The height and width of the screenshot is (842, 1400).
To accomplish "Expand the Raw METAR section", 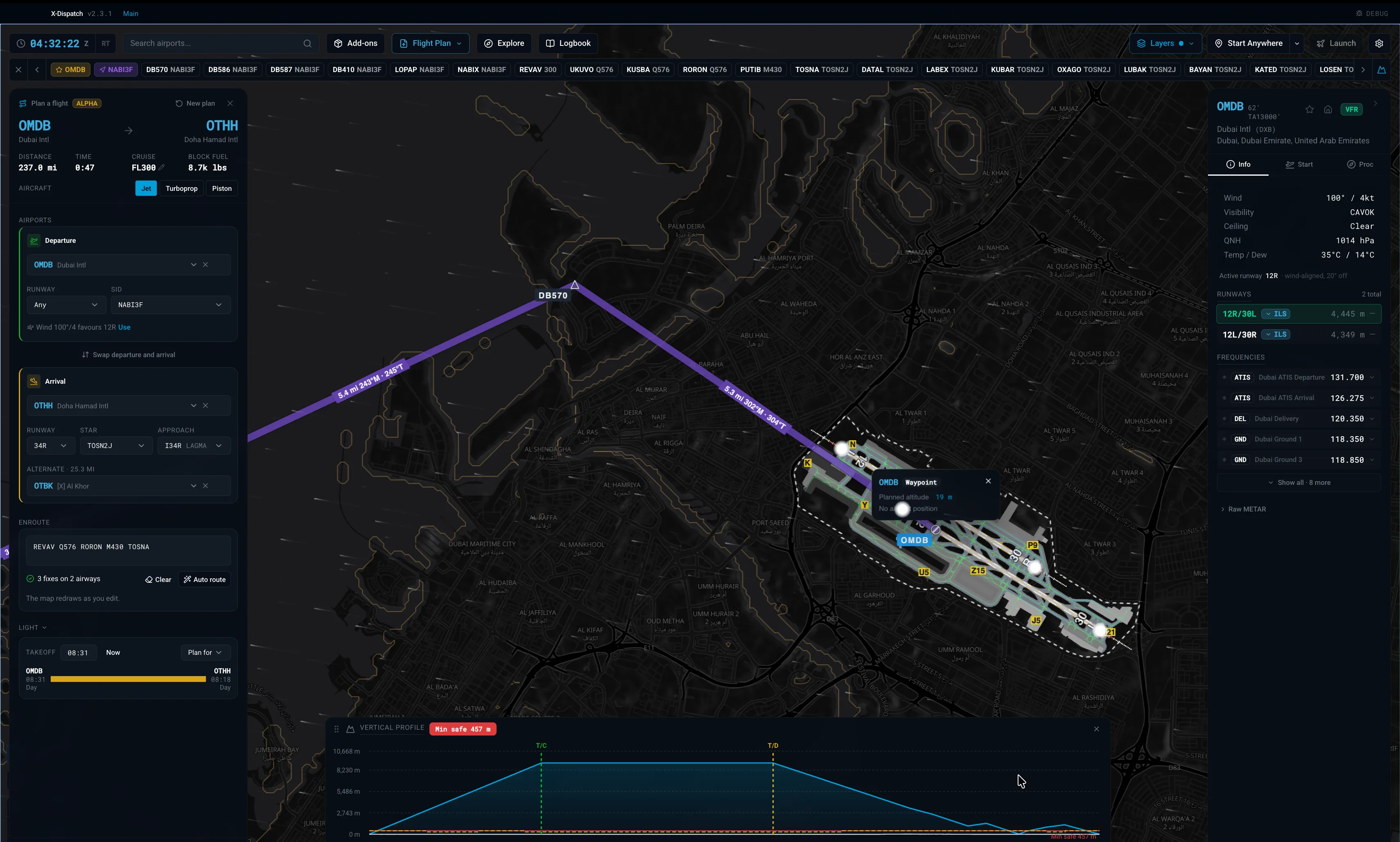I will point(1244,509).
